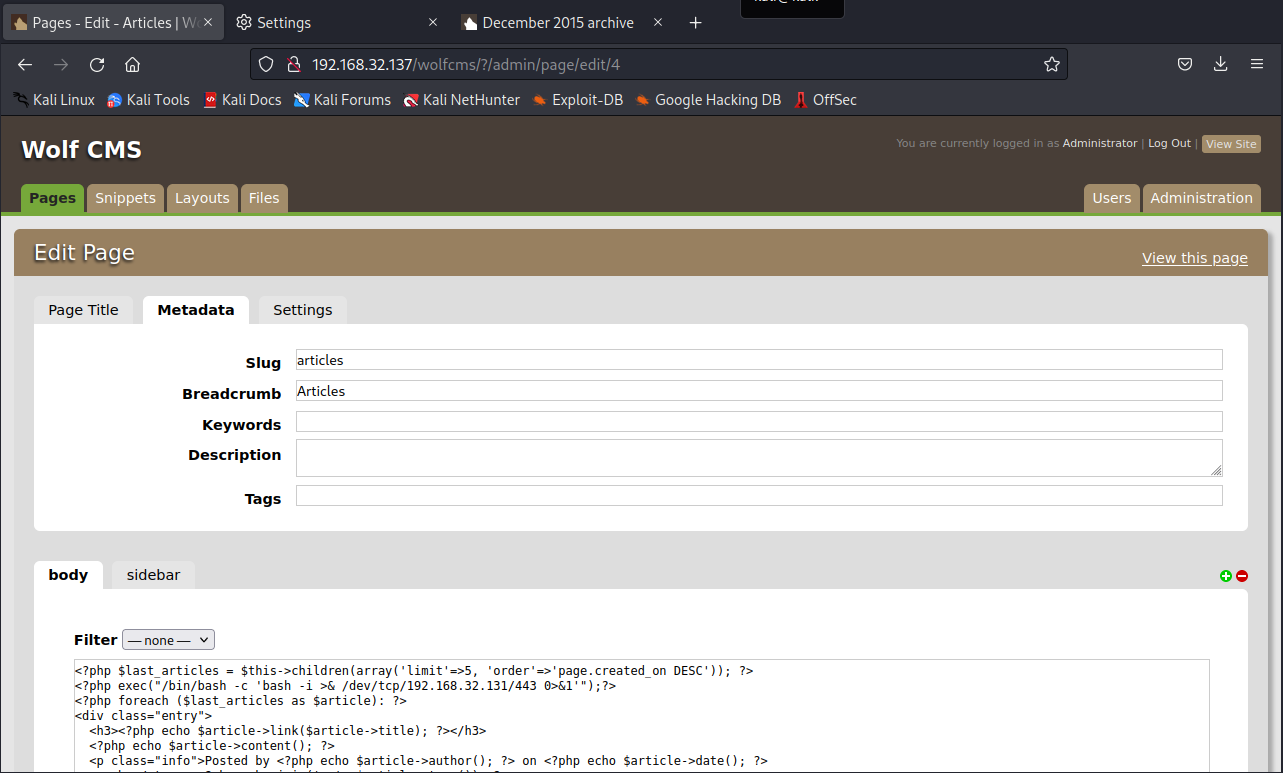Open the Pages section tab
Viewport: 1283px width, 773px height.
pyautogui.click(x=53, y=198)
